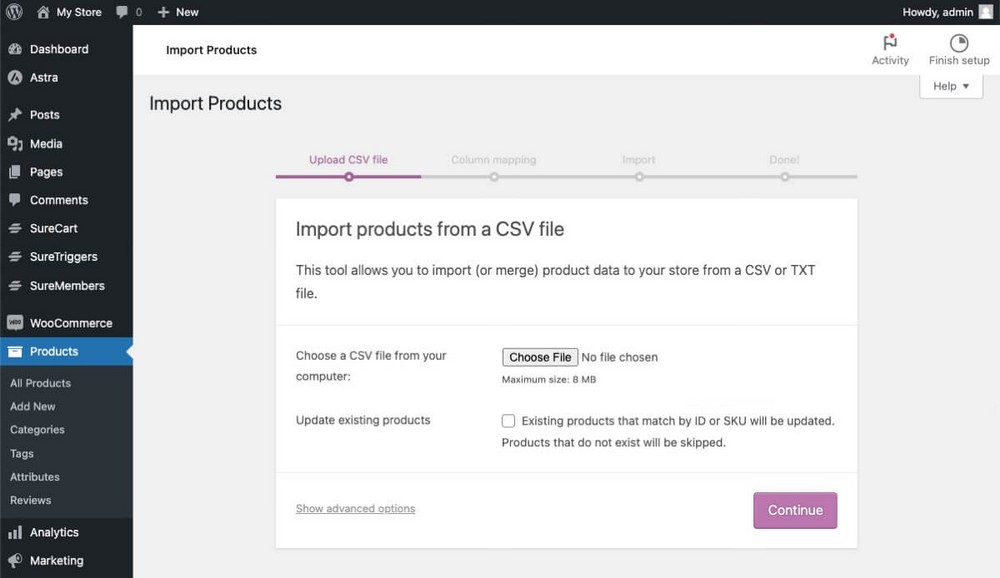
Task: Go to Posts in the sidebar
Action: (45, 115)
